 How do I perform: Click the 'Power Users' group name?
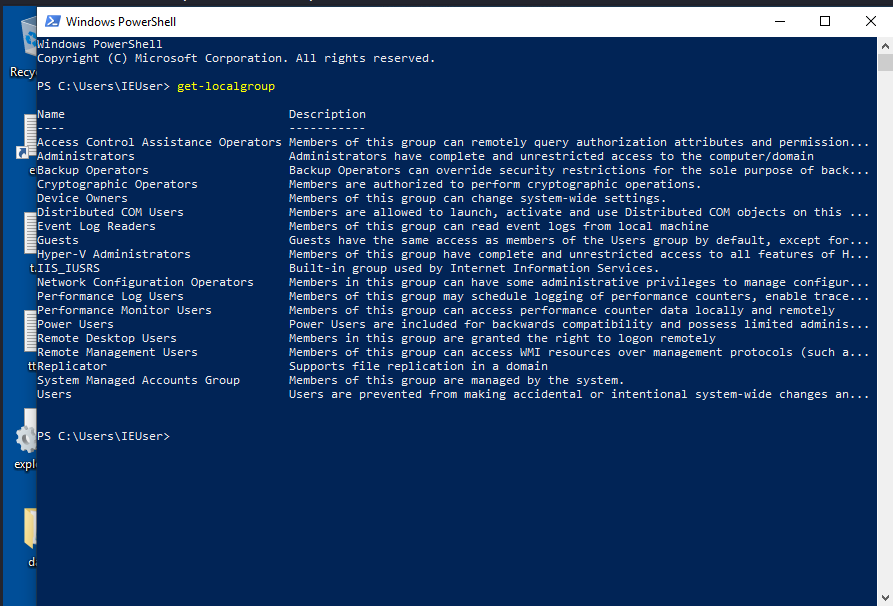(x=75, y=324)
